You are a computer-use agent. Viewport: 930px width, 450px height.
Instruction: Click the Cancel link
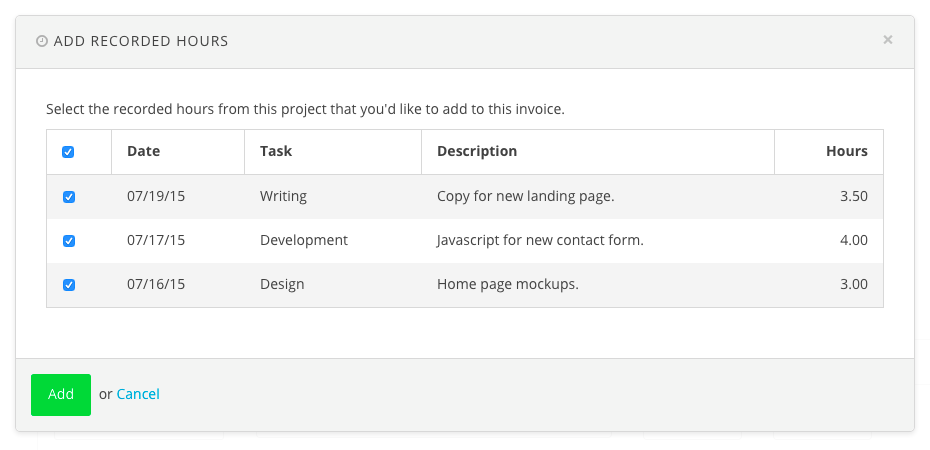click(138, 394)
